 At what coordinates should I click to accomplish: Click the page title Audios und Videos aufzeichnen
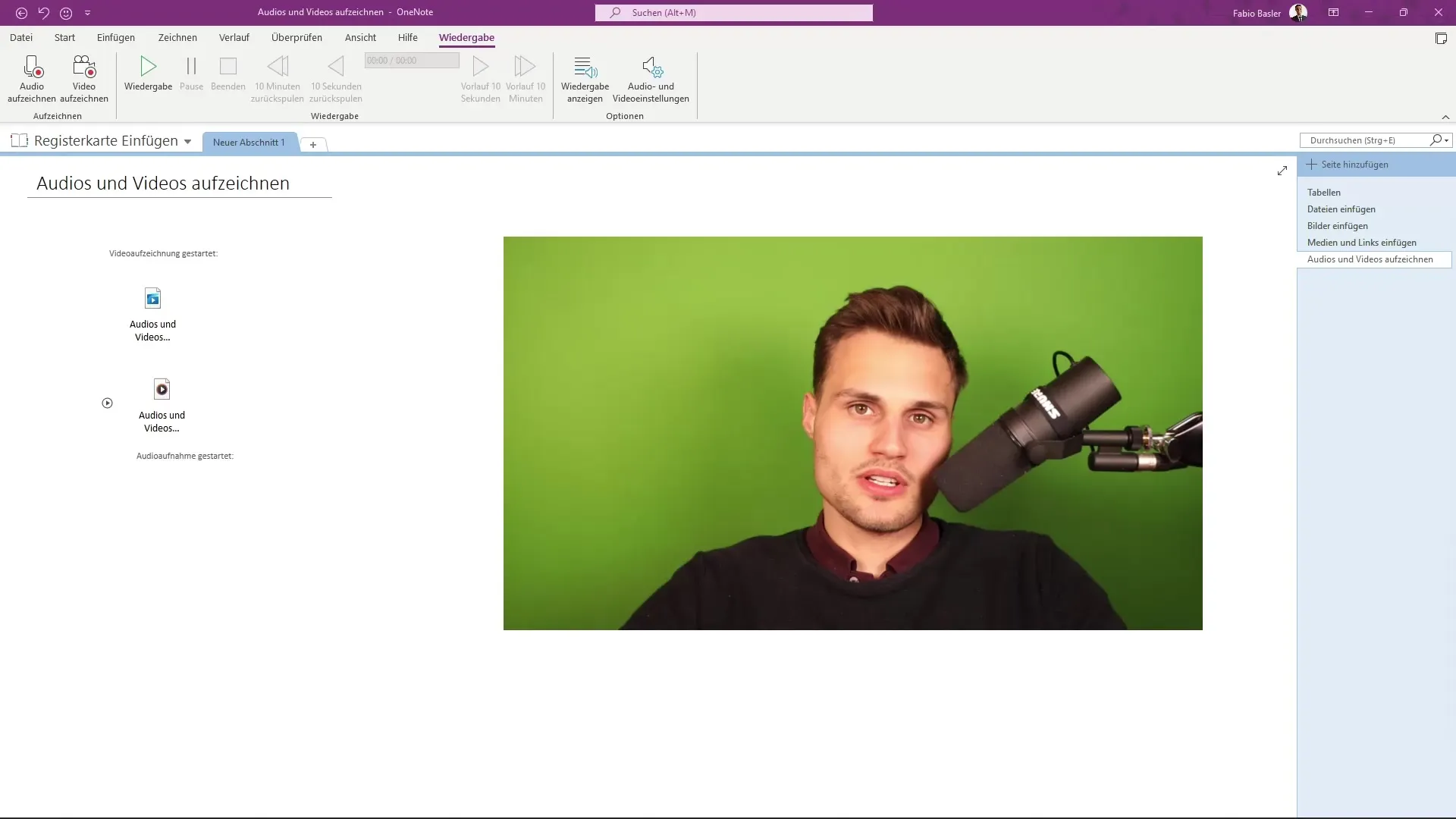163,184
